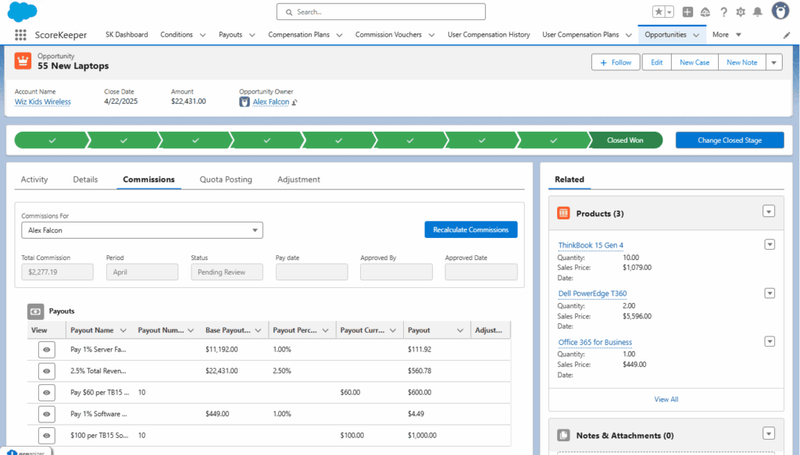Open the More navigation menu
Image resolution: width=800 pixels, height=455 pixels.
727,35
